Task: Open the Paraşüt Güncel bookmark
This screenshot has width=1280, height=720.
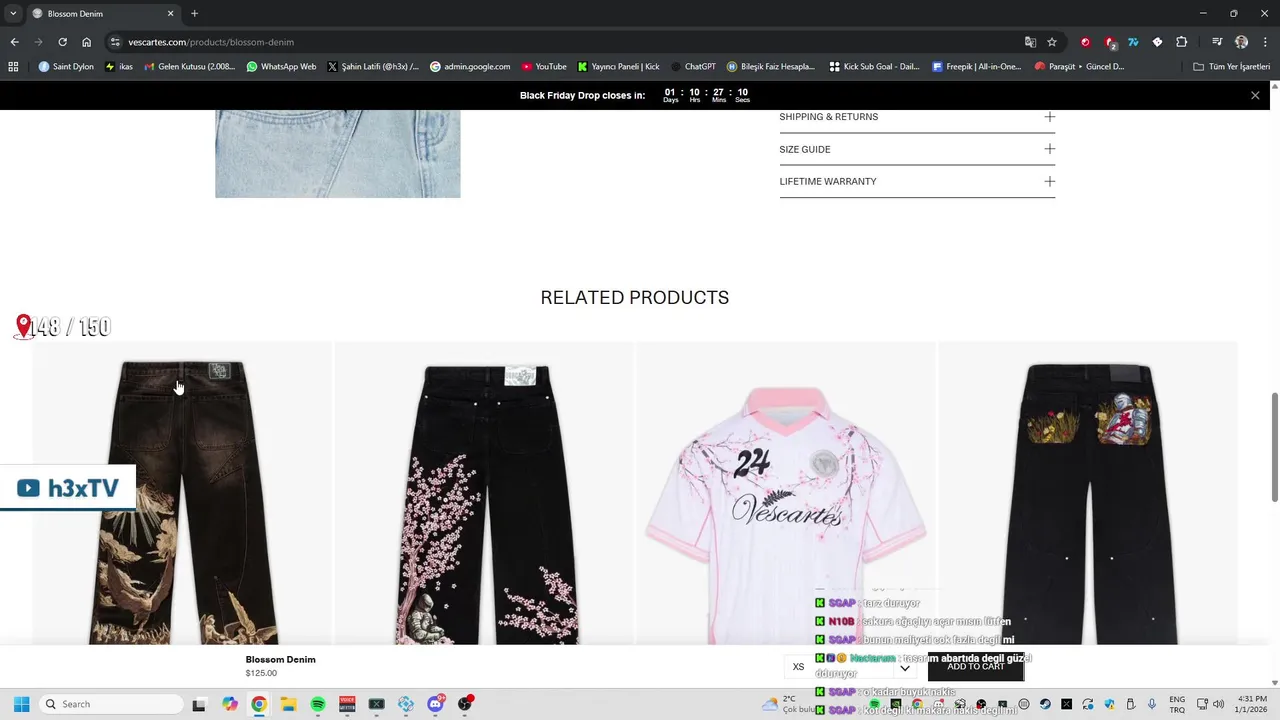Action: [1079, 67]
